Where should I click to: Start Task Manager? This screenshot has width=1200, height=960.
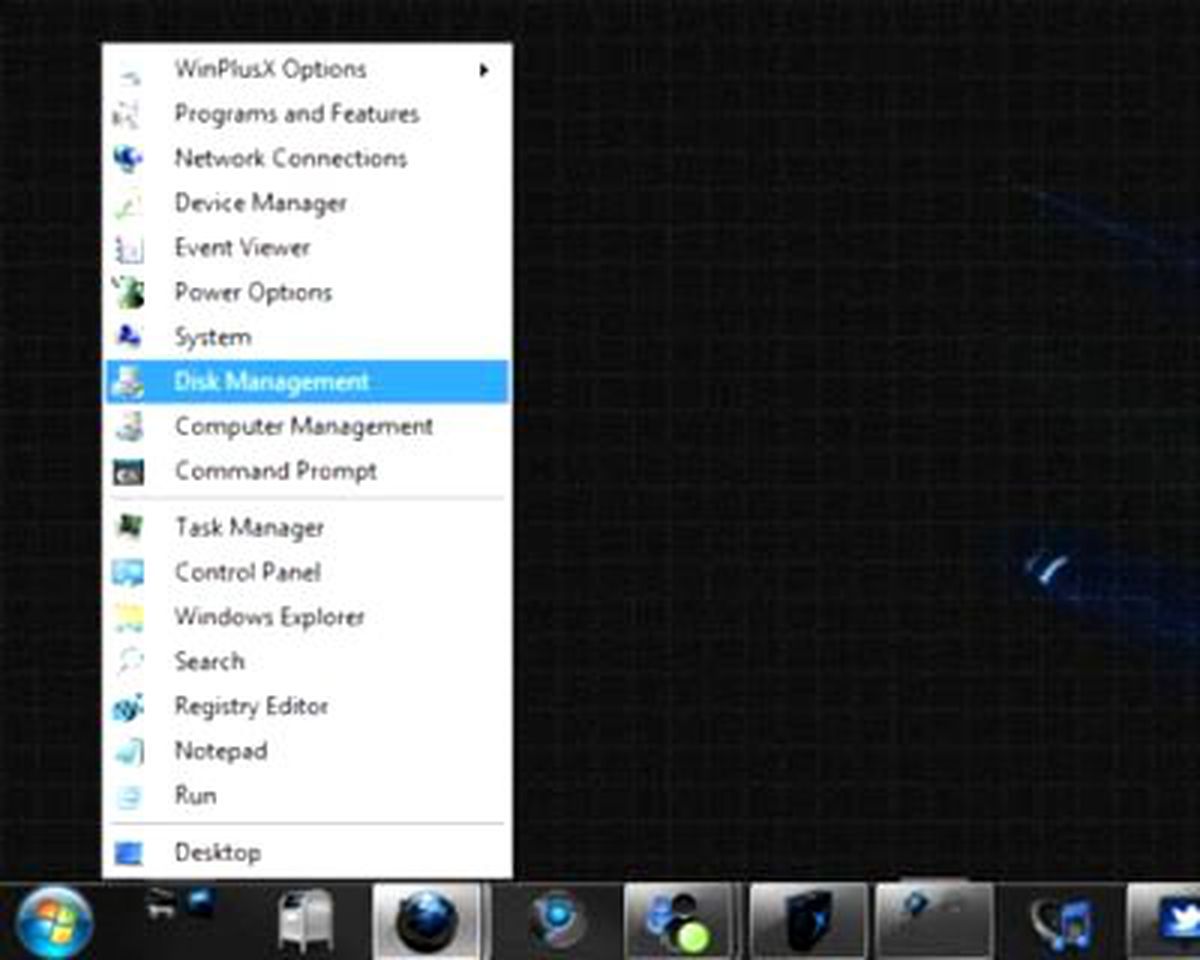pos(307,527)
